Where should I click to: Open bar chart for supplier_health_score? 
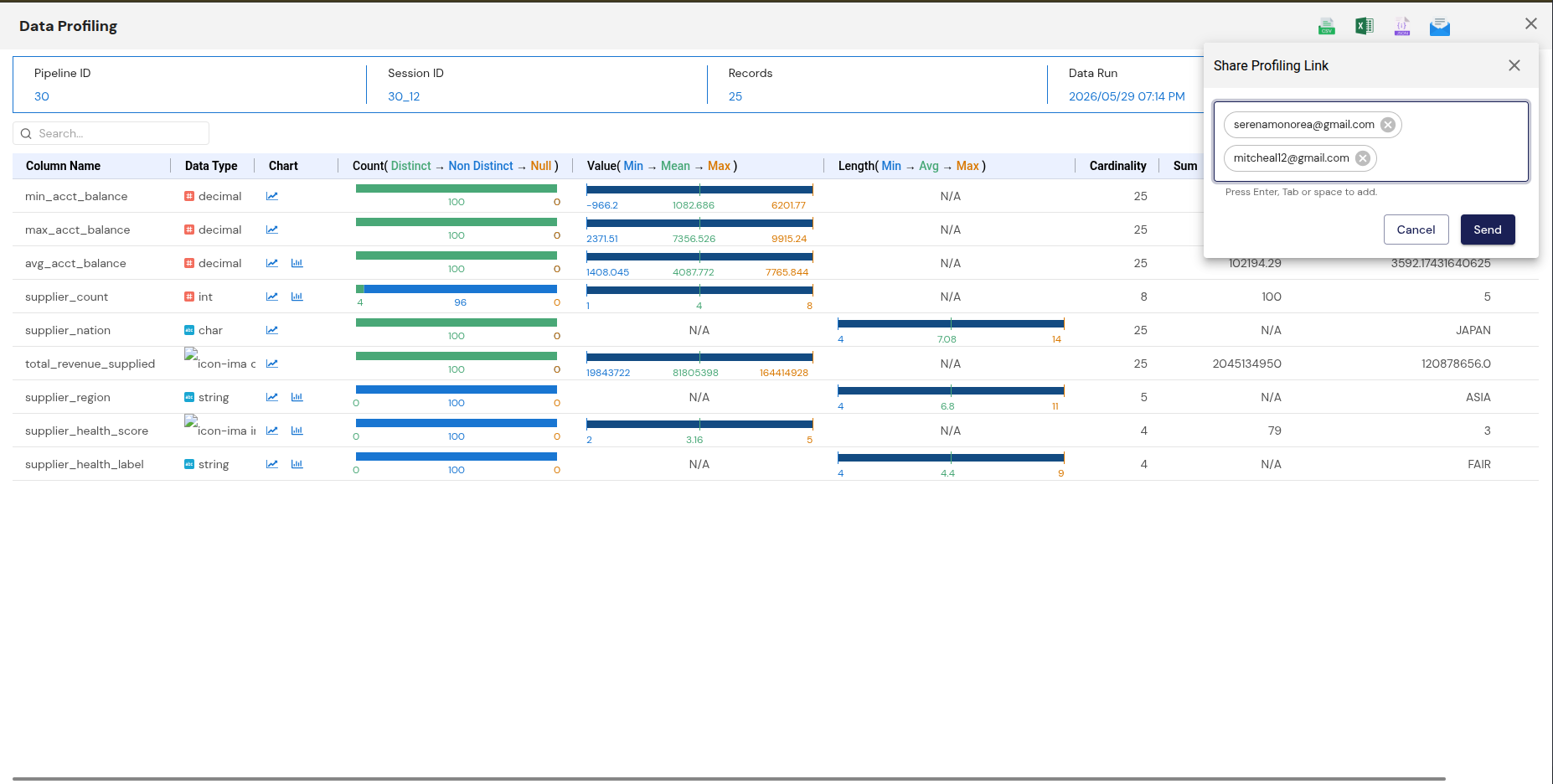[297, 431]
